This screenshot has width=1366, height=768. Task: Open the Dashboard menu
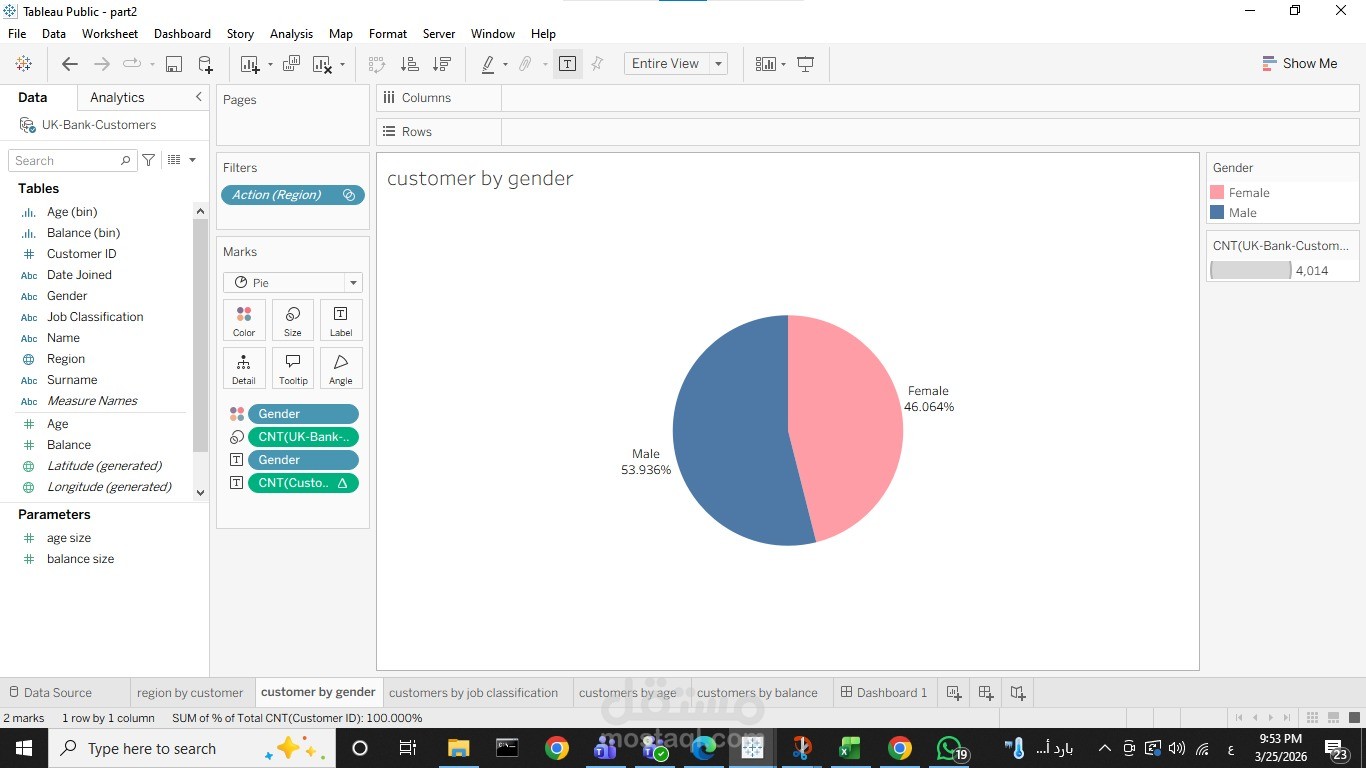[182, 33]
